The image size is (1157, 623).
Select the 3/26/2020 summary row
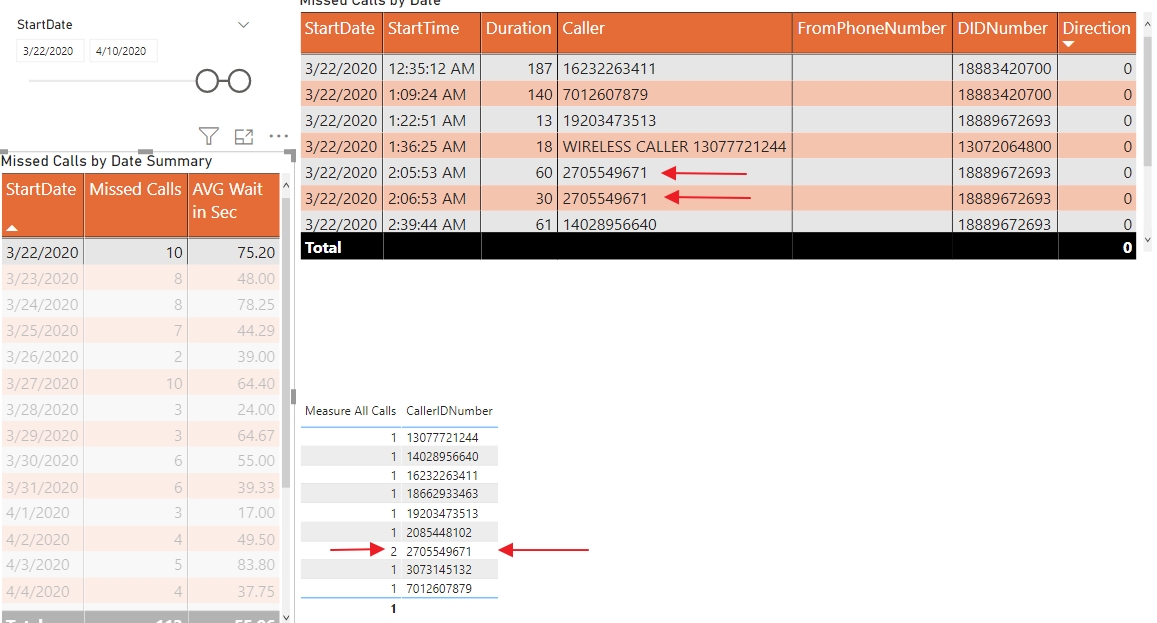click(x=140, y=356)
